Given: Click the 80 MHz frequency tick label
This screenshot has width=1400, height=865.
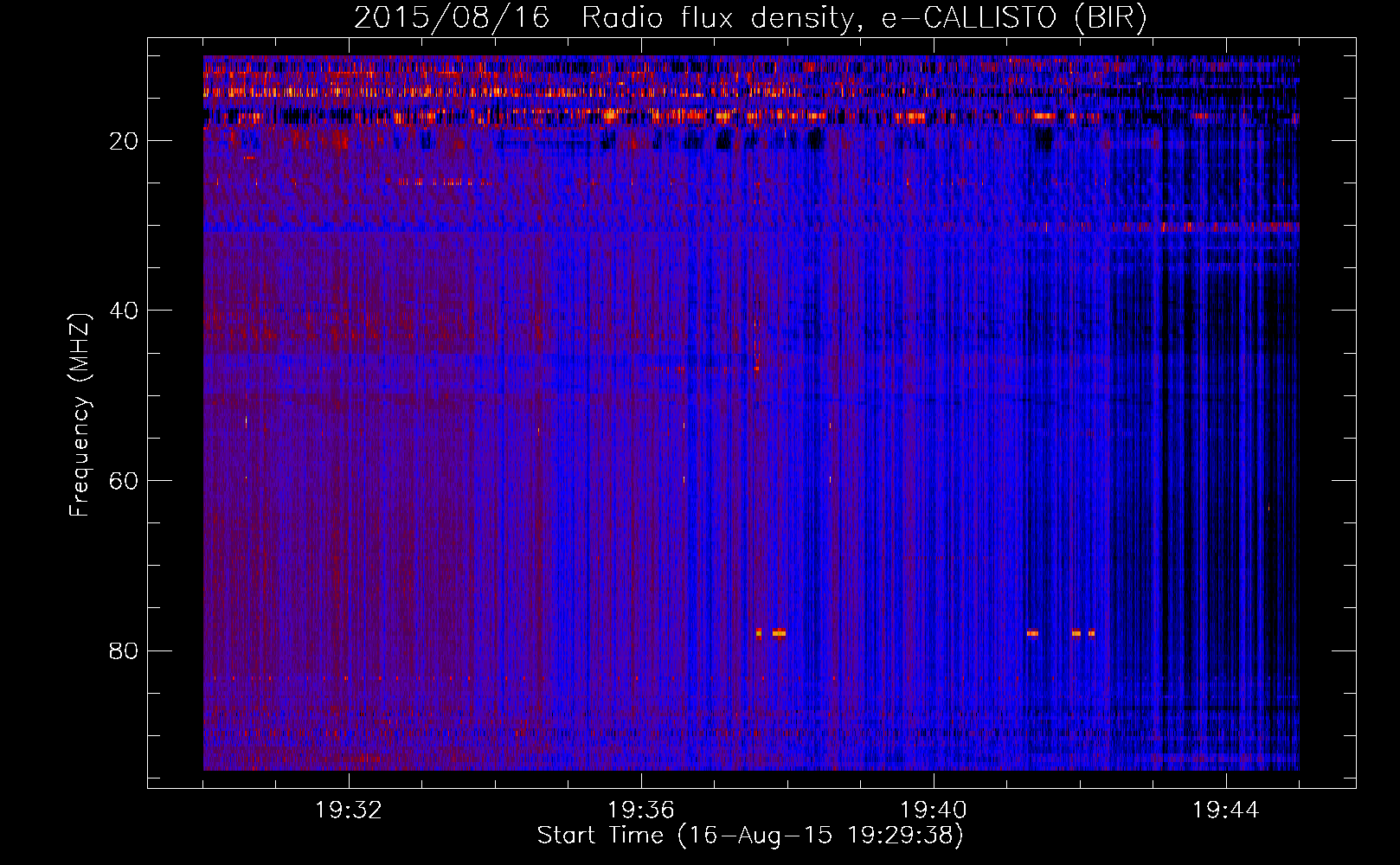Looking at the screenshot, I should click(x=125, y=650).
